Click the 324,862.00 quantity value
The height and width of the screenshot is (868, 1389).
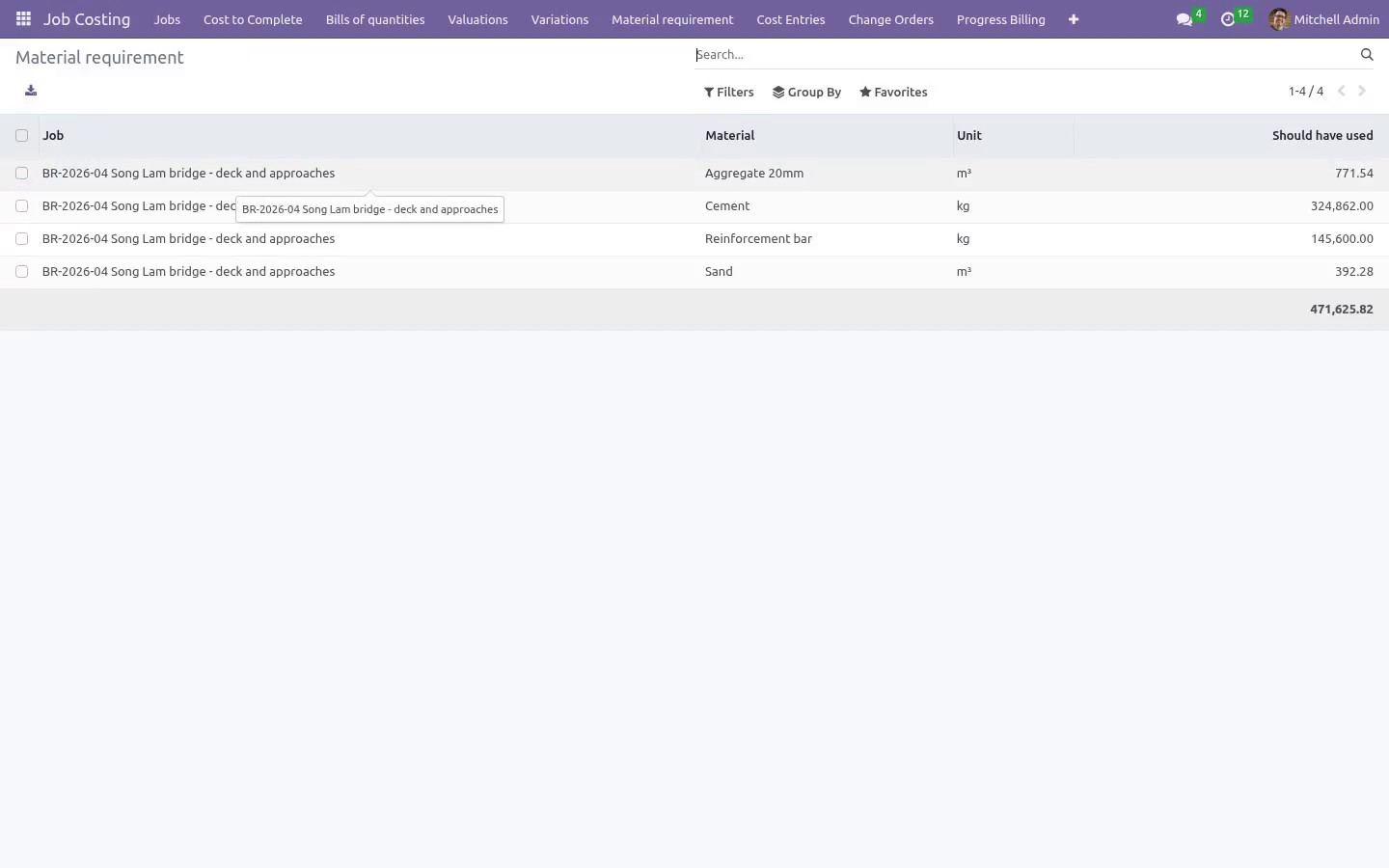click(x=1342, y=206)
